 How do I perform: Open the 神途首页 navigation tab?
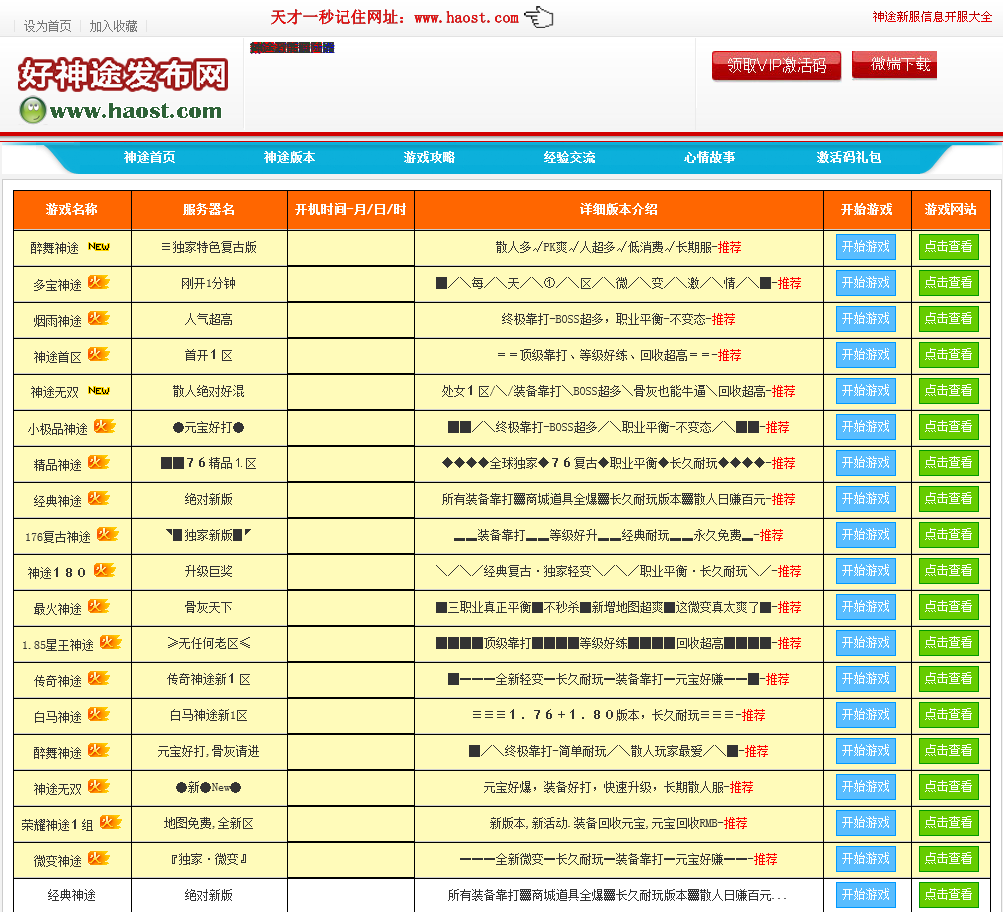click(x=150, y=157)
